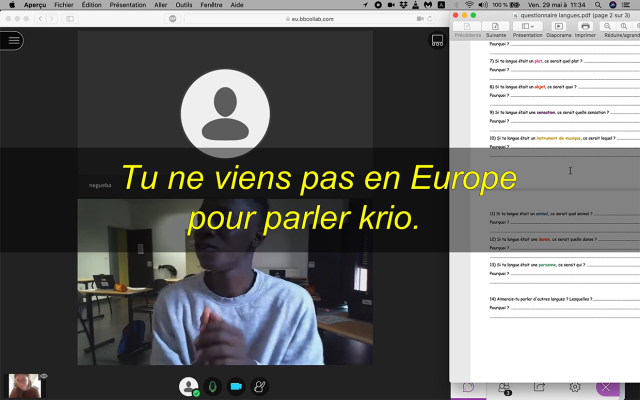Screen dimensions: 640x400
Task: Change the video view layout icon
Action: tap(437, 41)
